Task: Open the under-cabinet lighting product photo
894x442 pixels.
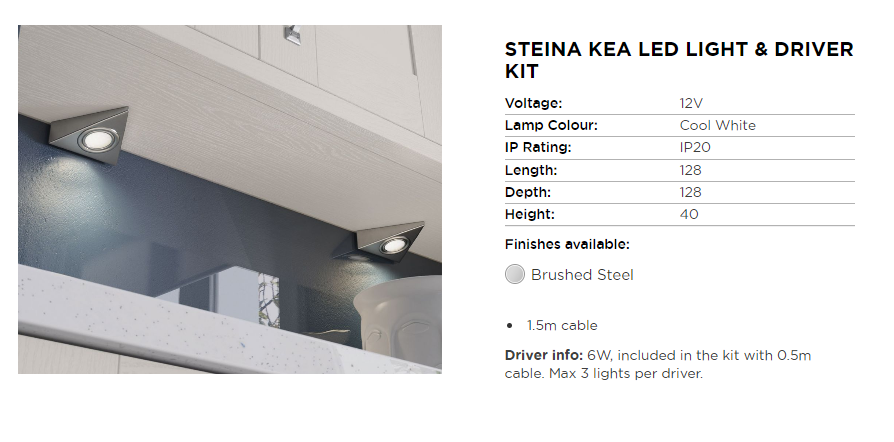Action: [x=230, y=200]
